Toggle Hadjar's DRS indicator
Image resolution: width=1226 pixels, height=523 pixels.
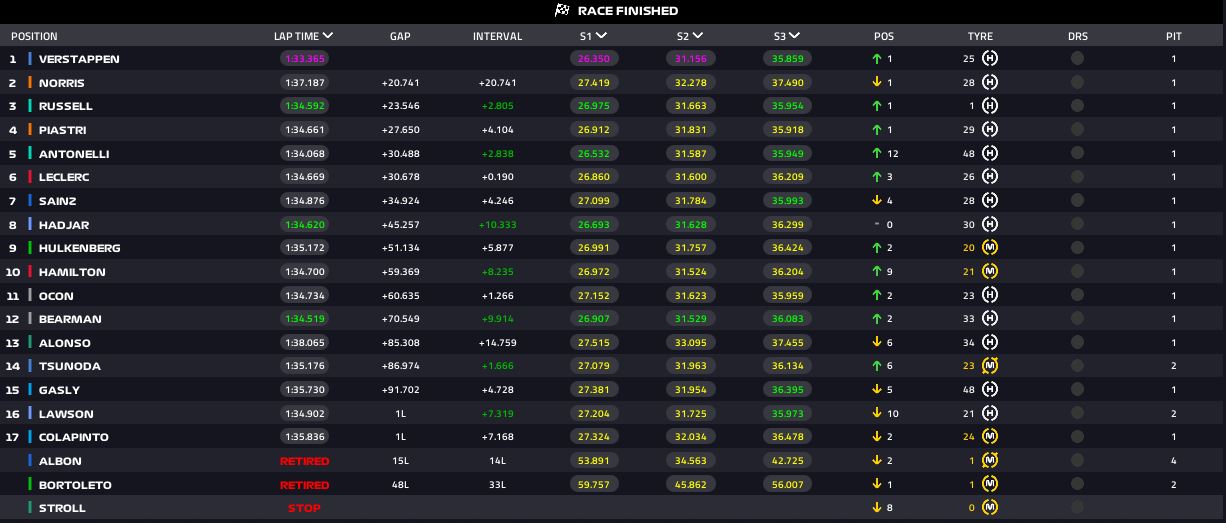point(1077,225)
